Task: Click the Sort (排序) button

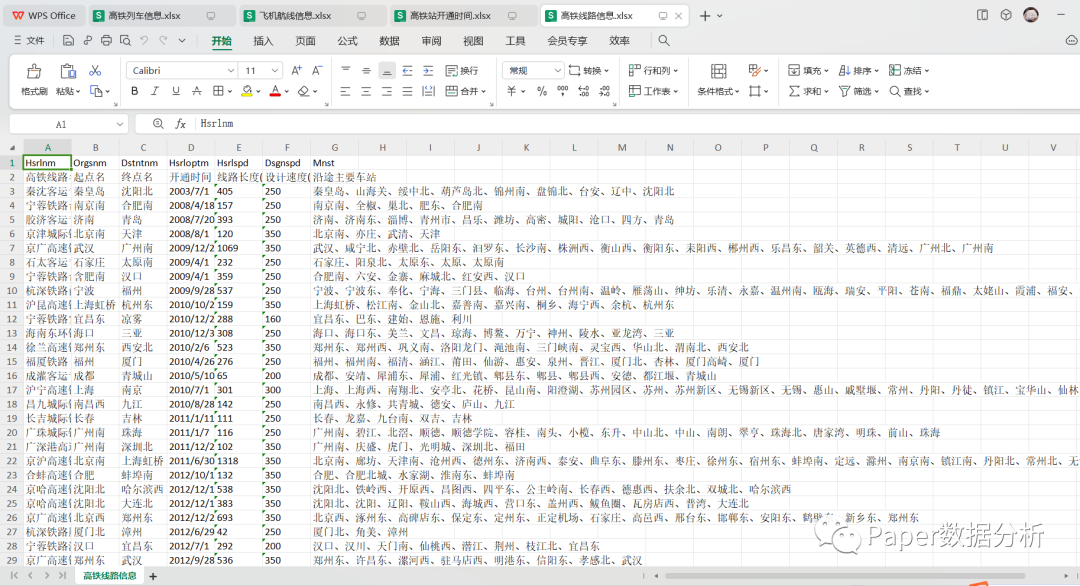Action: tap(859, 70)
